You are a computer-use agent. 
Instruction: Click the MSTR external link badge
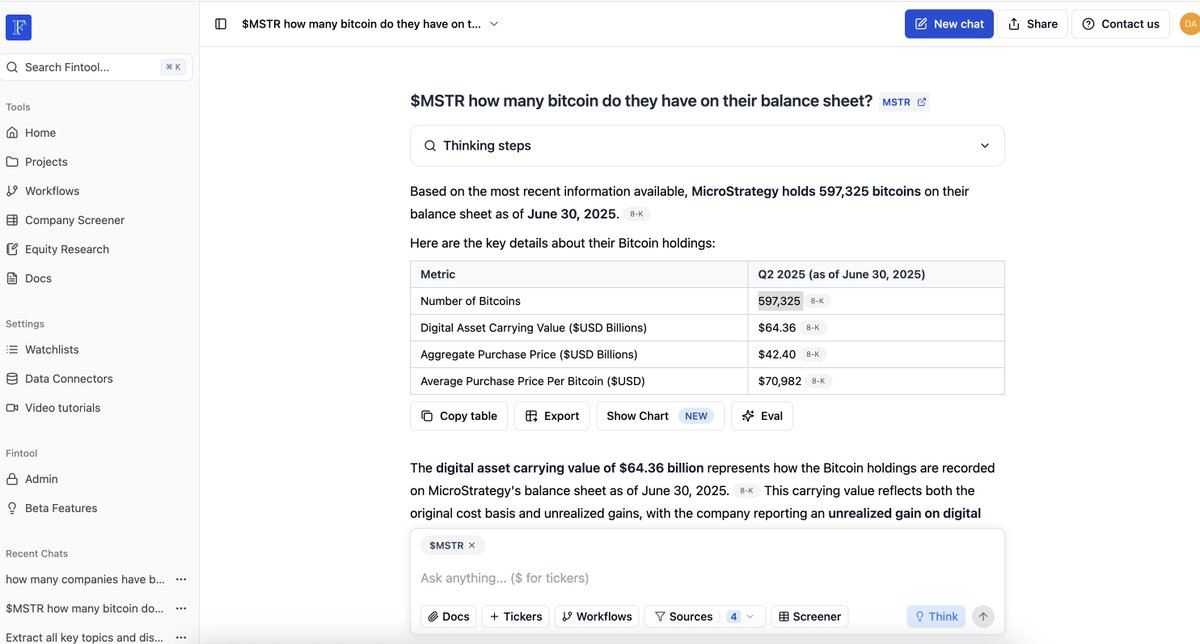point(904,102)
